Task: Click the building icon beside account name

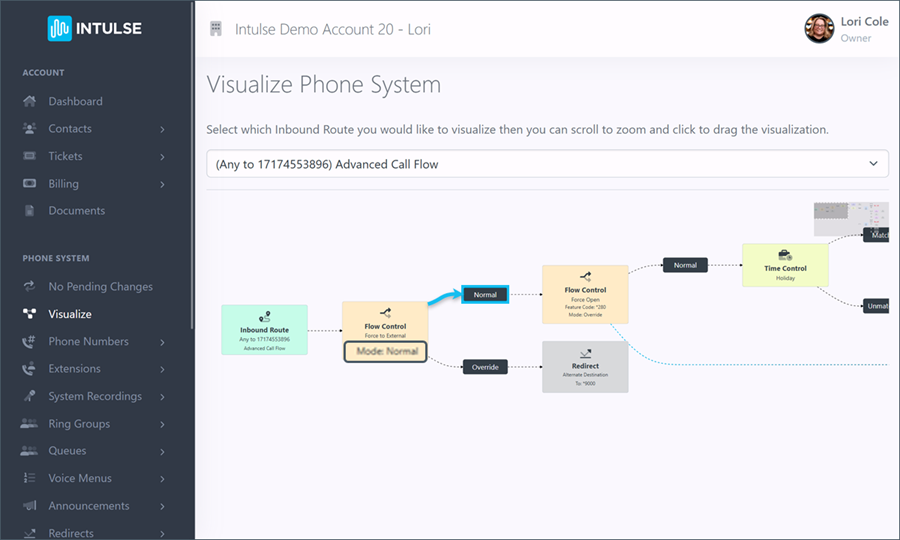Action: coord(216,29)
